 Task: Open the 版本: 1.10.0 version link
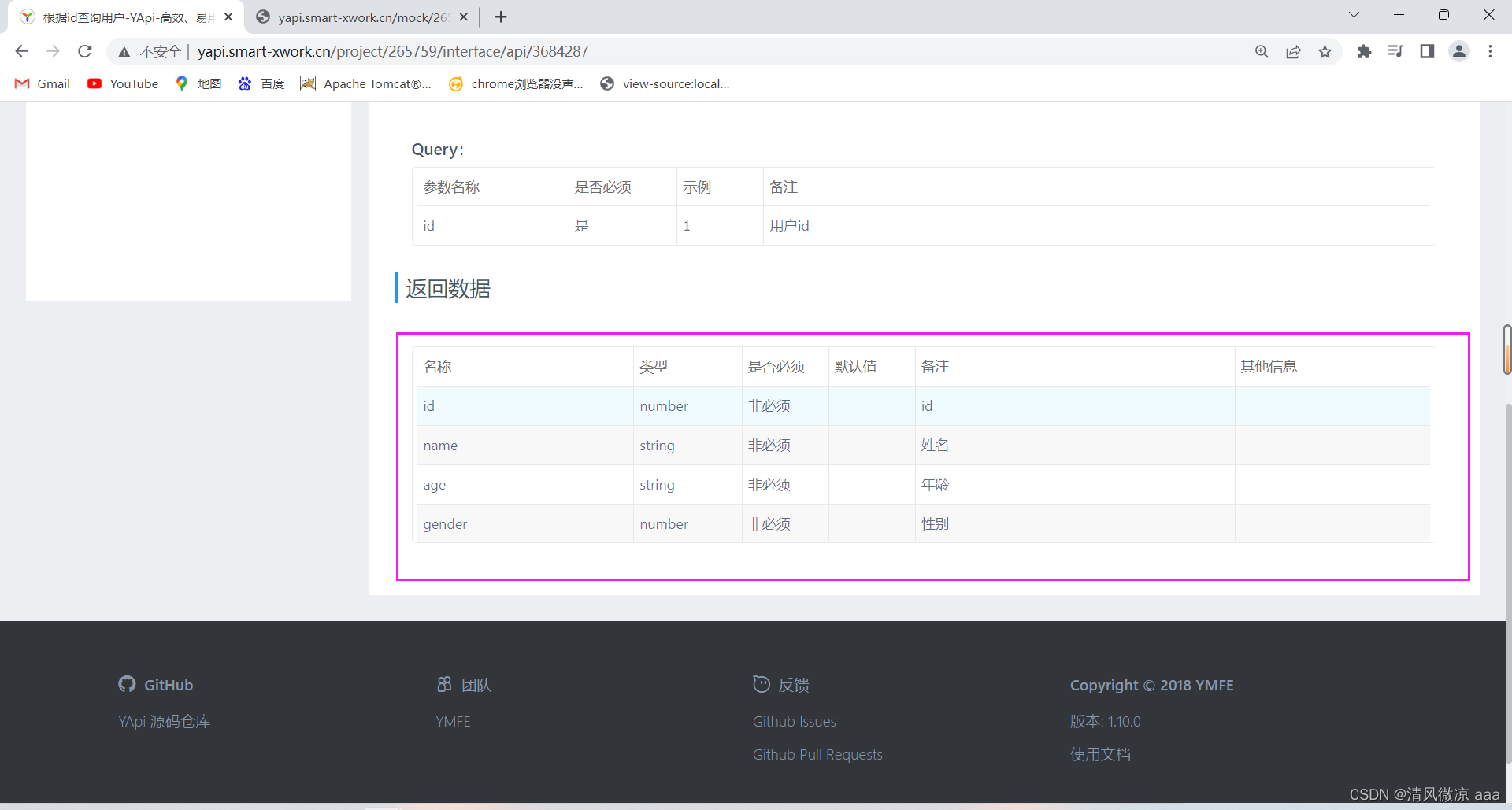click(x=1105, y=721)
